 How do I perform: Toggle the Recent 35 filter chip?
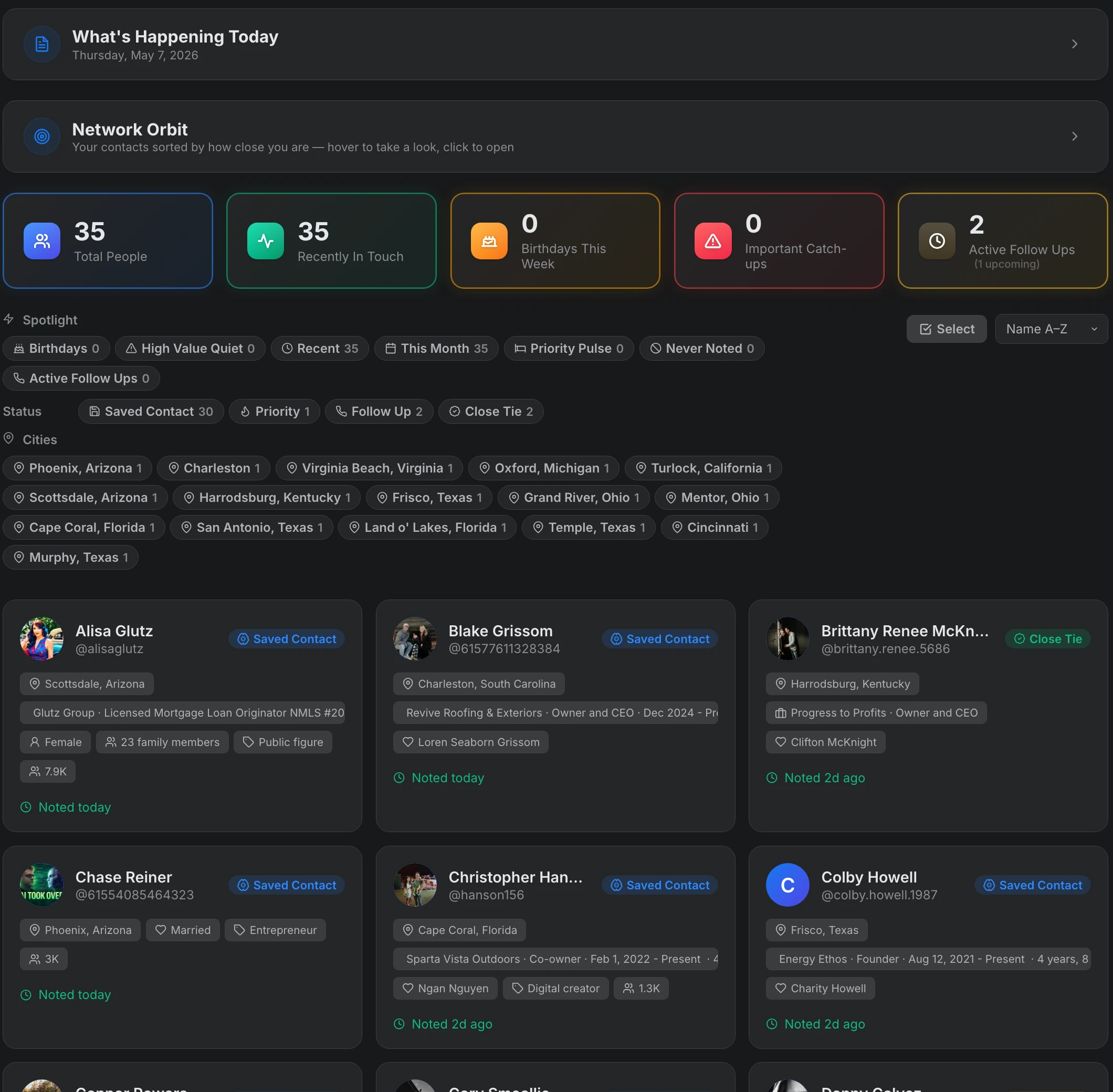[319, 348]
